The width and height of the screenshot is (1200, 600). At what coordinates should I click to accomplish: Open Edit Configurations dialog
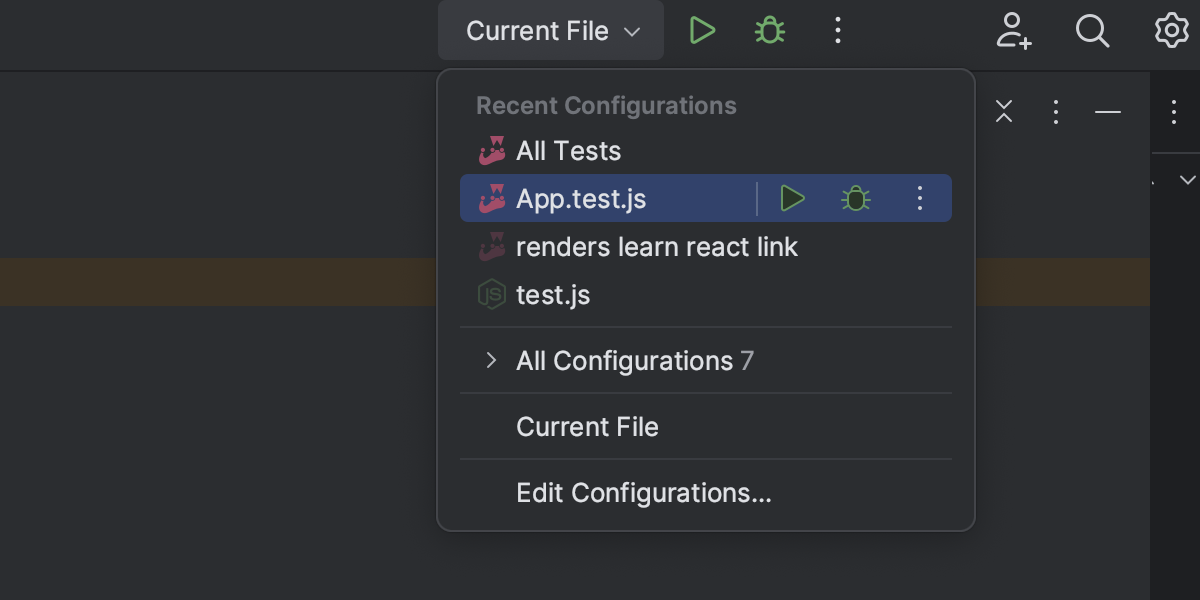tap(644, 493)
